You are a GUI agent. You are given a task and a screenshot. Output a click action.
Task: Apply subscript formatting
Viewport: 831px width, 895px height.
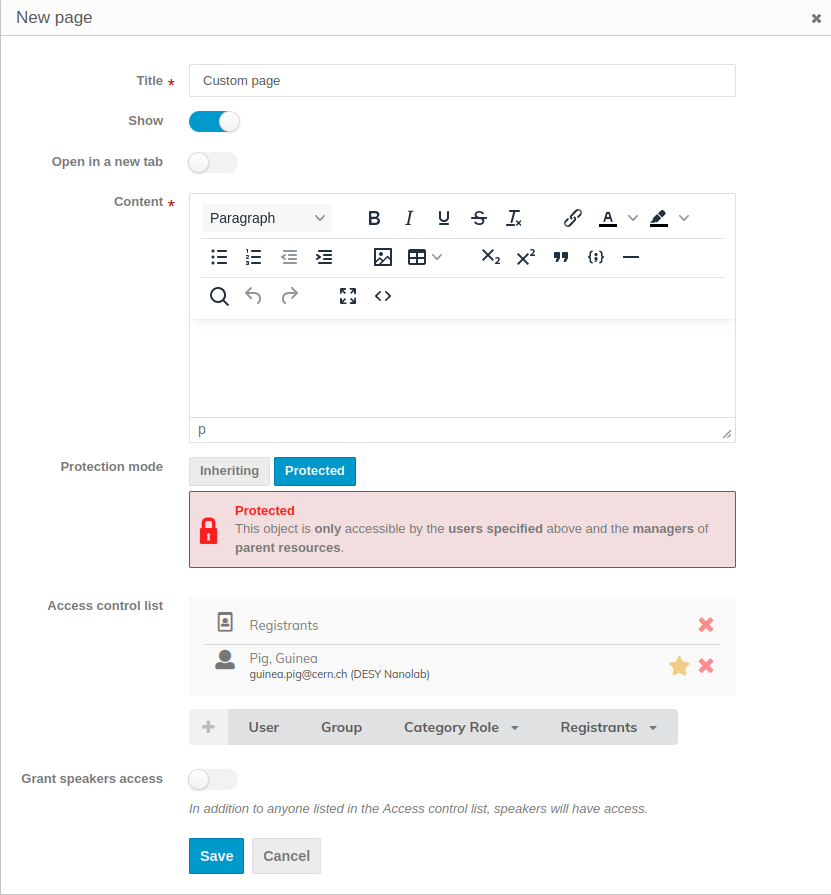coord(490,257)
